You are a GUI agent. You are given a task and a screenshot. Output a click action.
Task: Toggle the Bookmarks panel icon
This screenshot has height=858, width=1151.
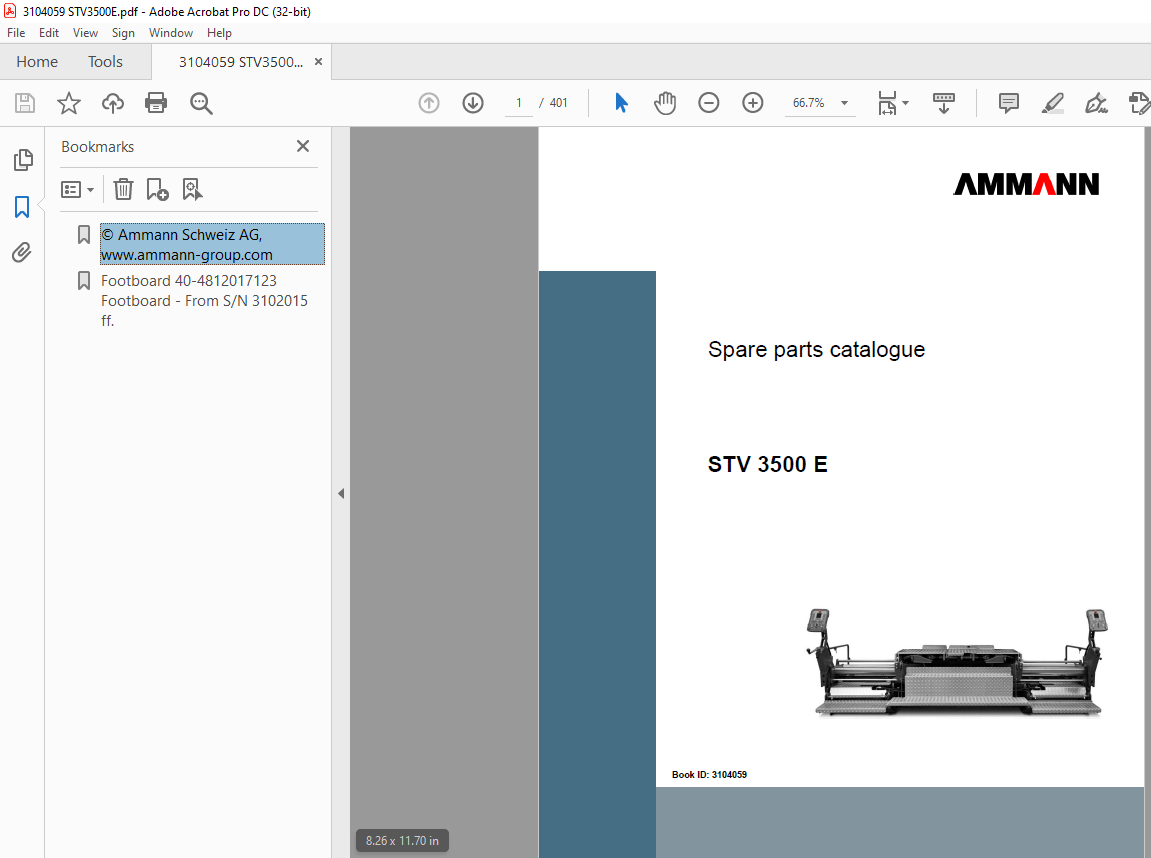pos(22,207)
